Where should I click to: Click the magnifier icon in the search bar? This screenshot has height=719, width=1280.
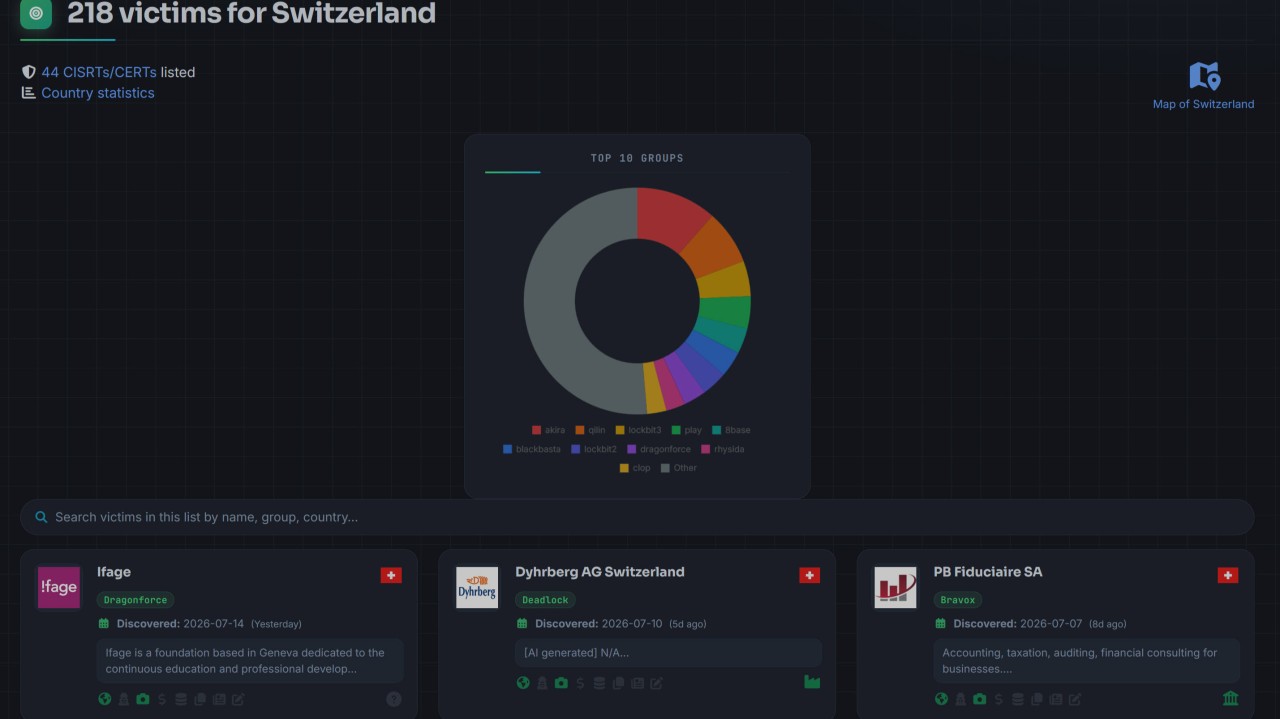coord(41,517)
